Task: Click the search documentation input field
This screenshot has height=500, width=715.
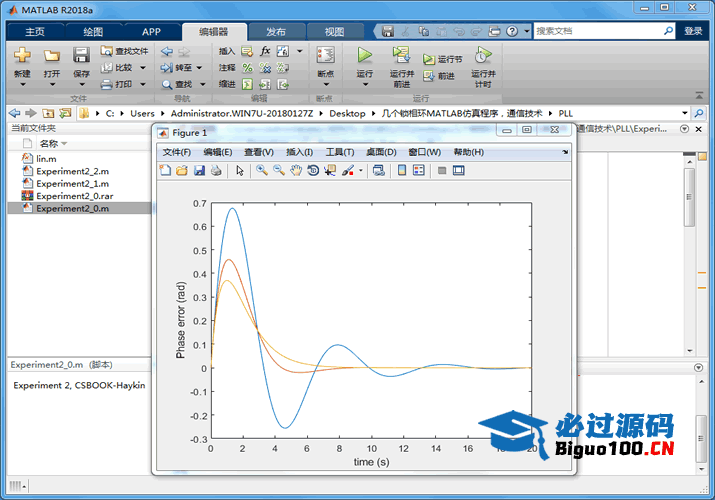Action: (598, 31)
